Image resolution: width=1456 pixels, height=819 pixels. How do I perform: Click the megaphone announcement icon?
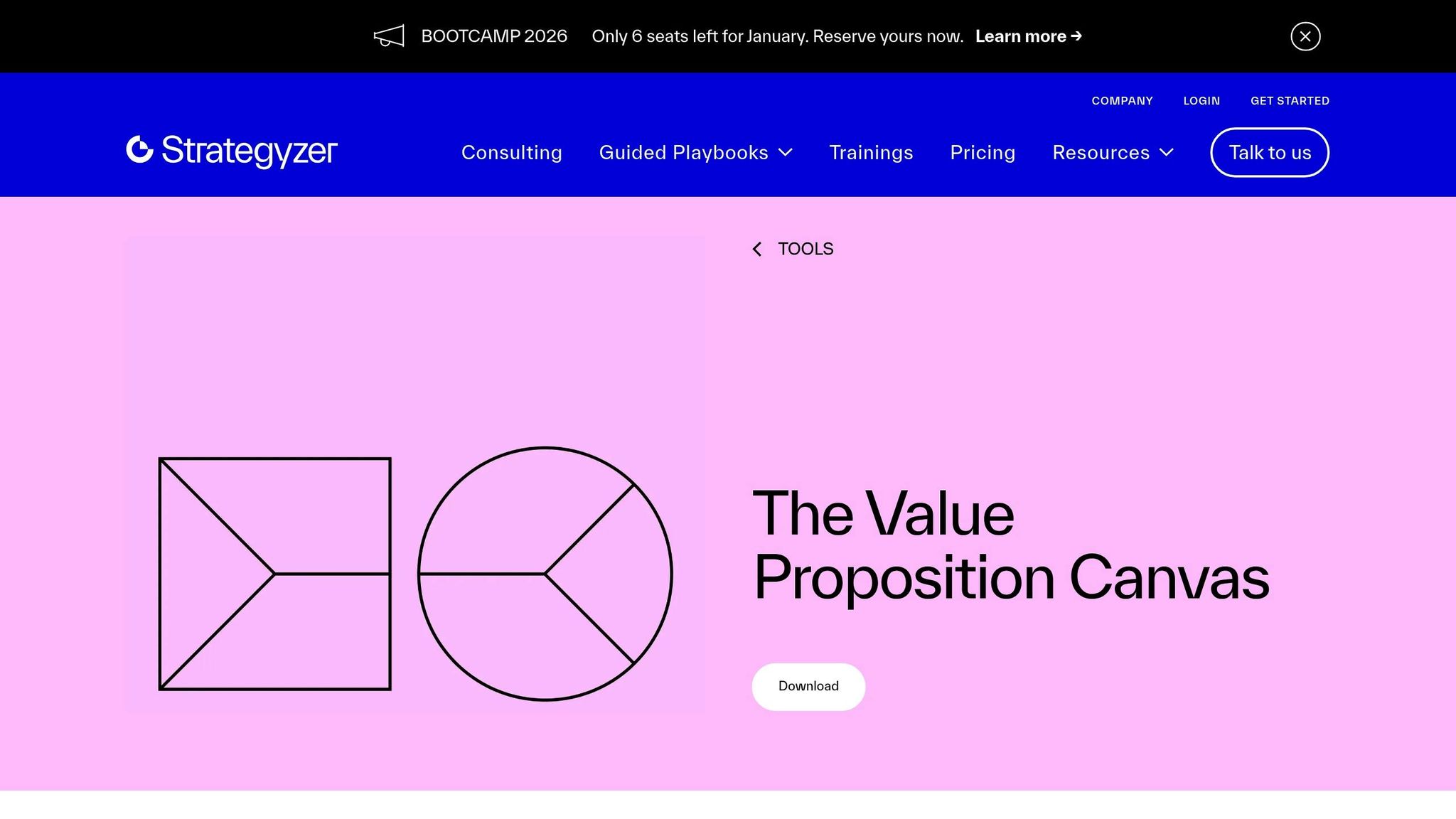point(390,36)
